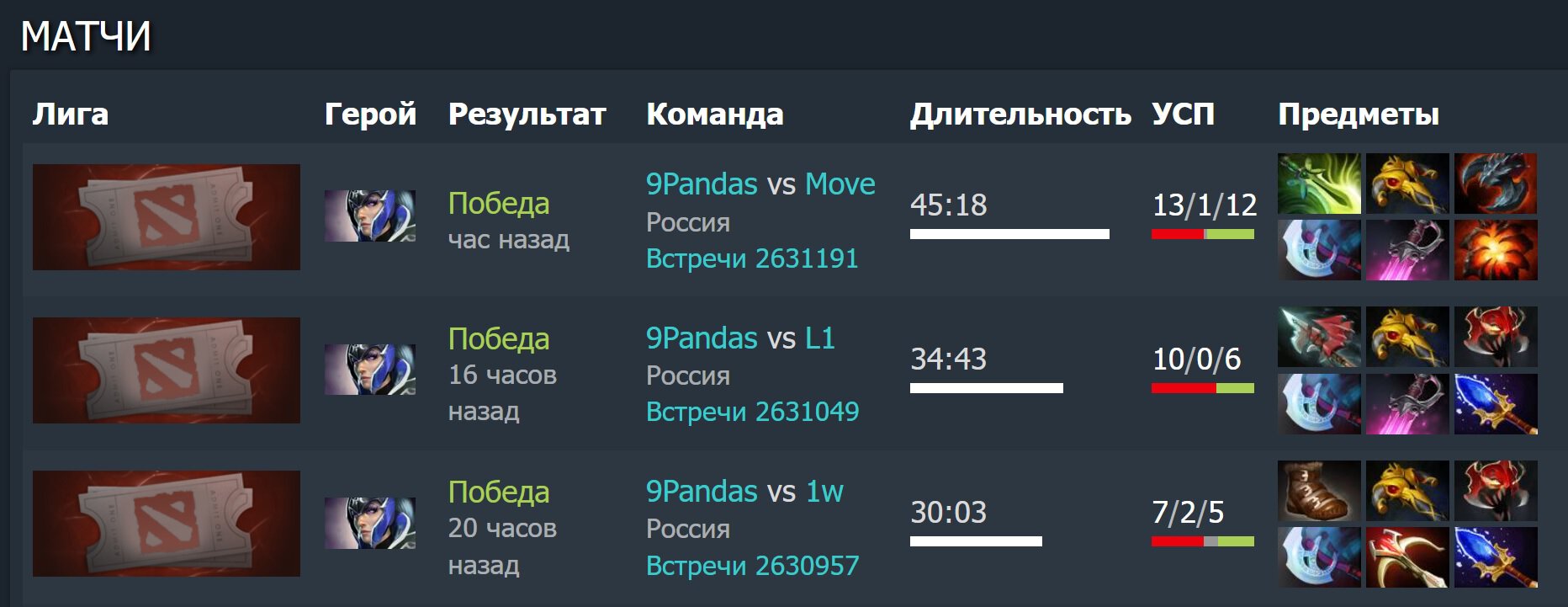
Task: Open series link Встречи 2630957
Action: pyautogui.click(x=752, y=566)
